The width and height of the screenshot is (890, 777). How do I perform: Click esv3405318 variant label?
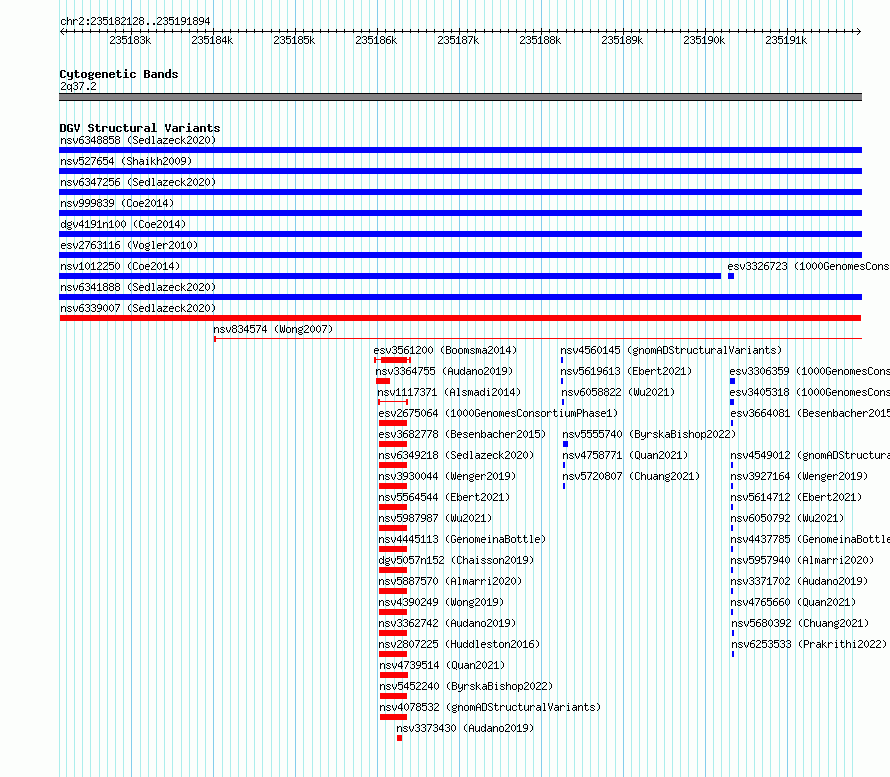tap(809, 392)
